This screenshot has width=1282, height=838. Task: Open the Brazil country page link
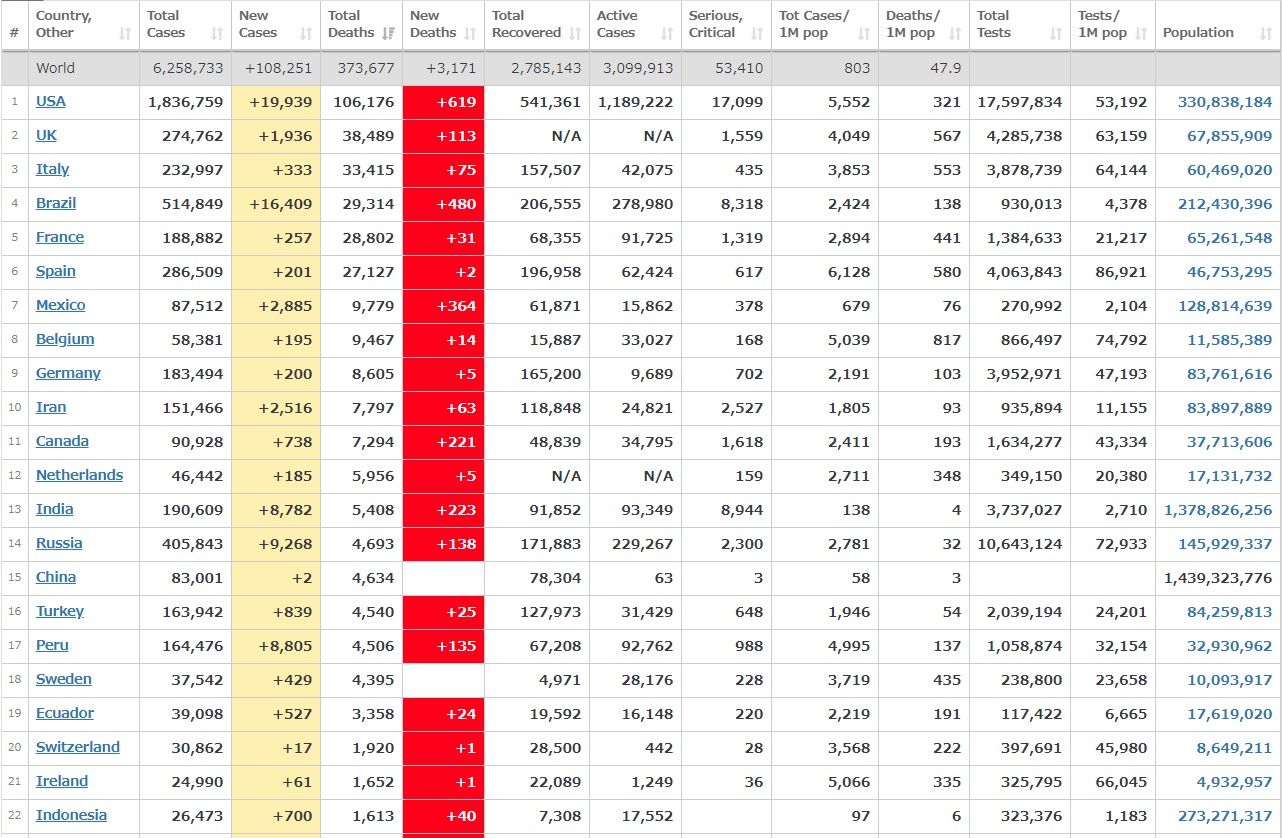tap(56, 203)
